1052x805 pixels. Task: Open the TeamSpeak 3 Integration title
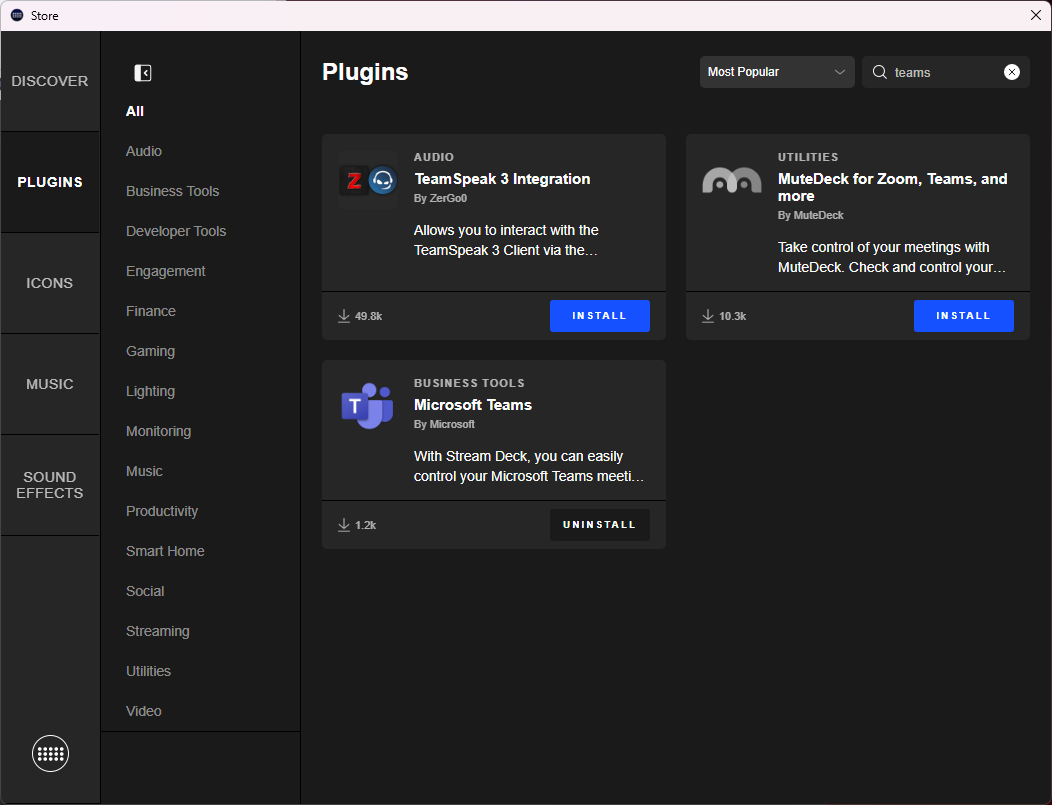pyautogui.click(x=502, y=179)
